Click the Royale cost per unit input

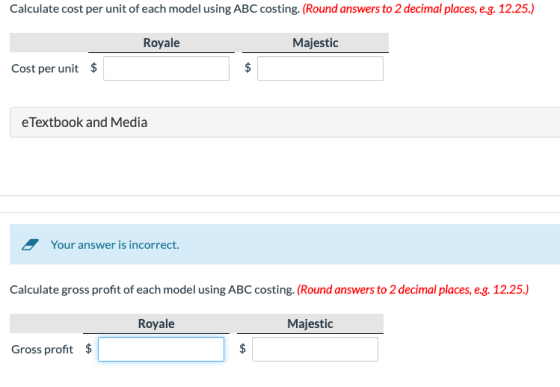166,69
